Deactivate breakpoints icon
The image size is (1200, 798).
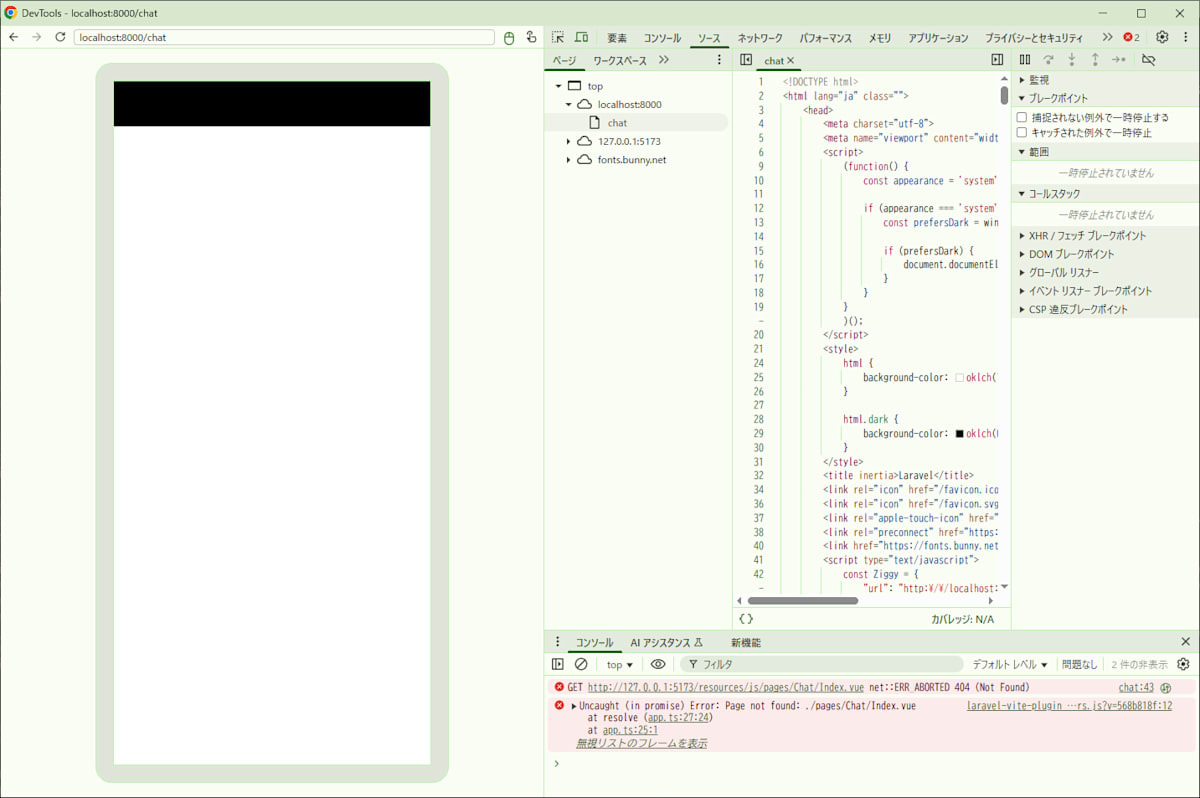1148,60
